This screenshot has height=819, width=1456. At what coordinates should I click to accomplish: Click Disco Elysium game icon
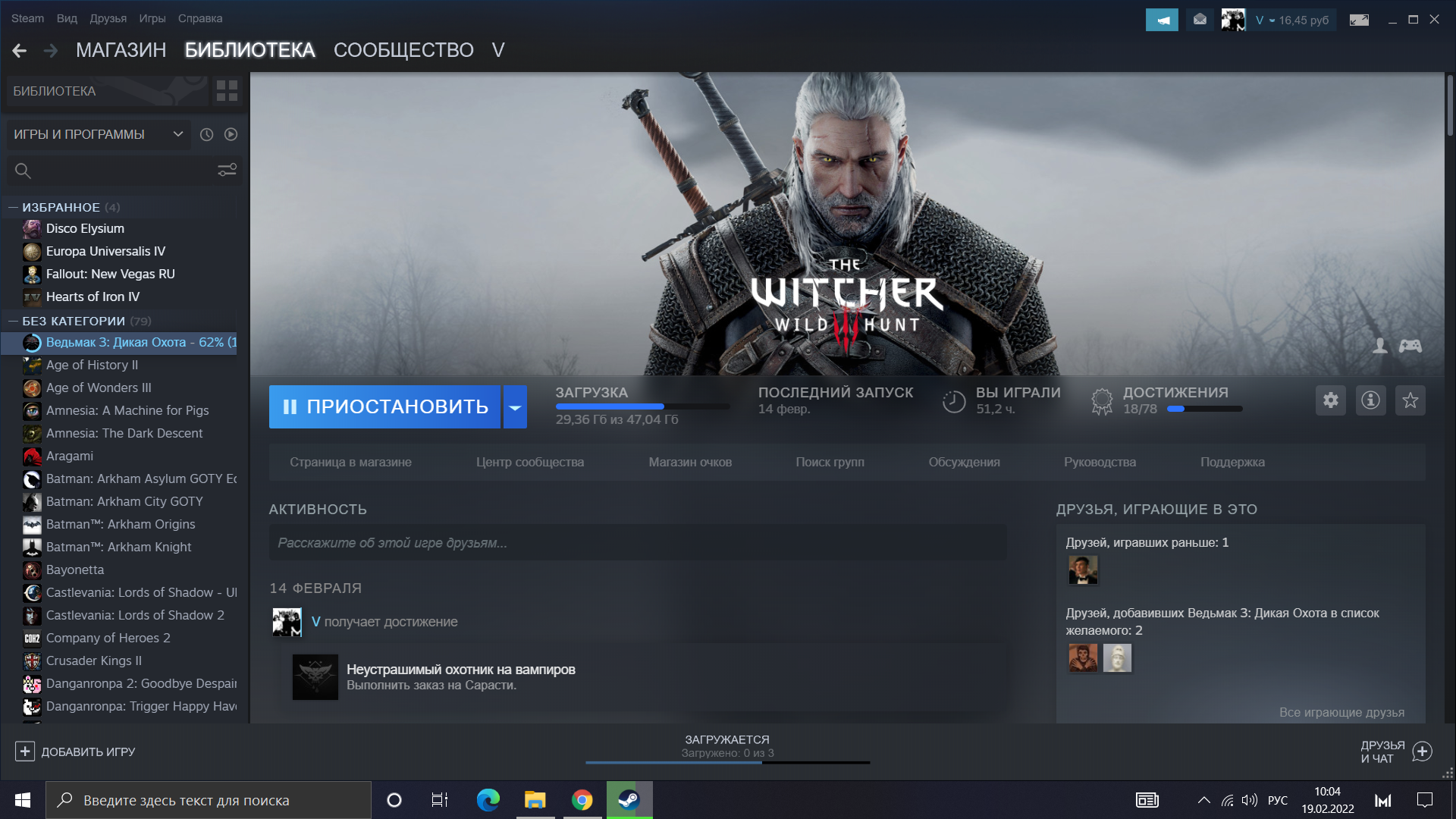point(32,228)
